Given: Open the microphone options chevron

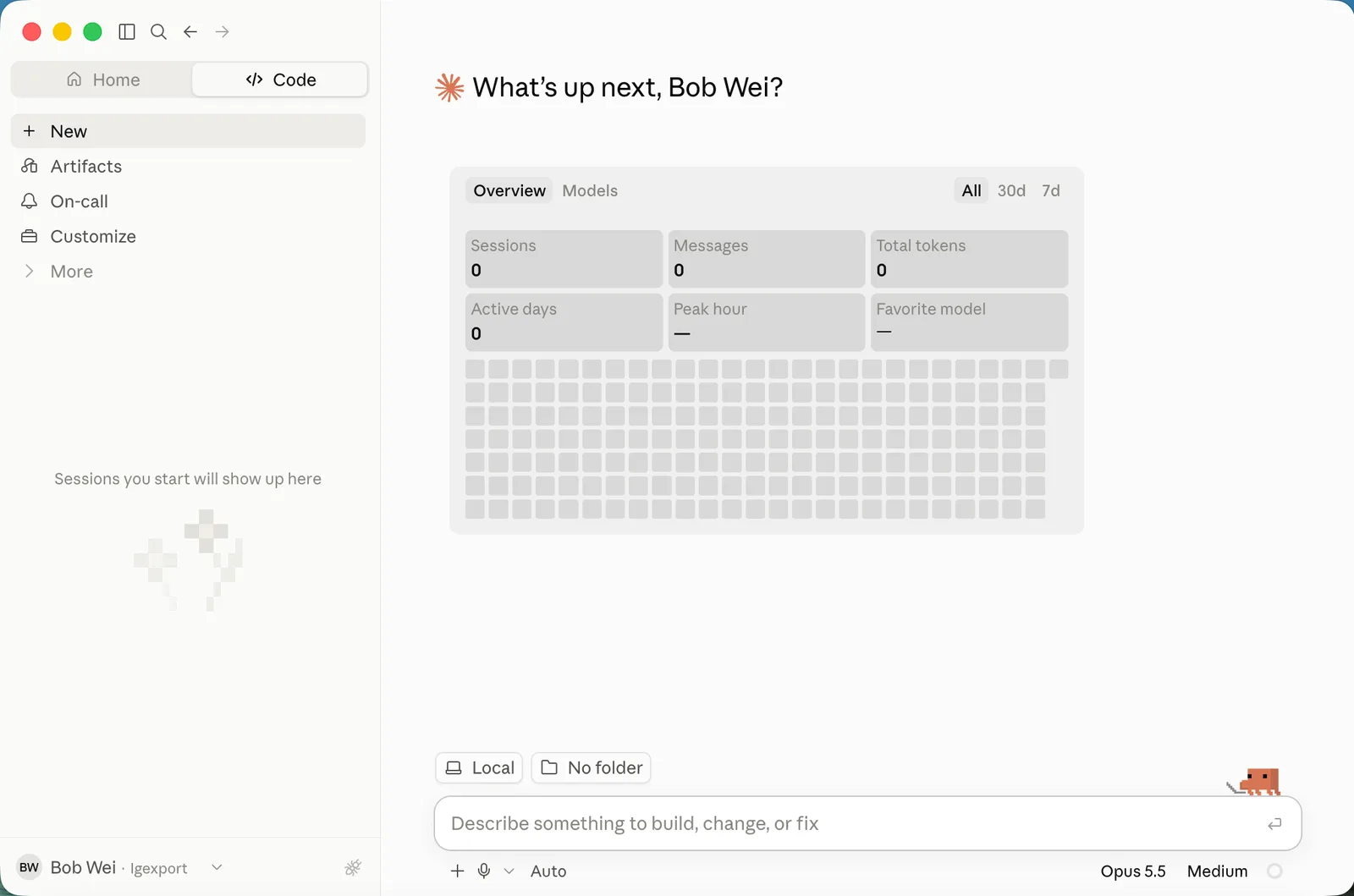Looking at the screenshot, I should [x=509, y=871].
